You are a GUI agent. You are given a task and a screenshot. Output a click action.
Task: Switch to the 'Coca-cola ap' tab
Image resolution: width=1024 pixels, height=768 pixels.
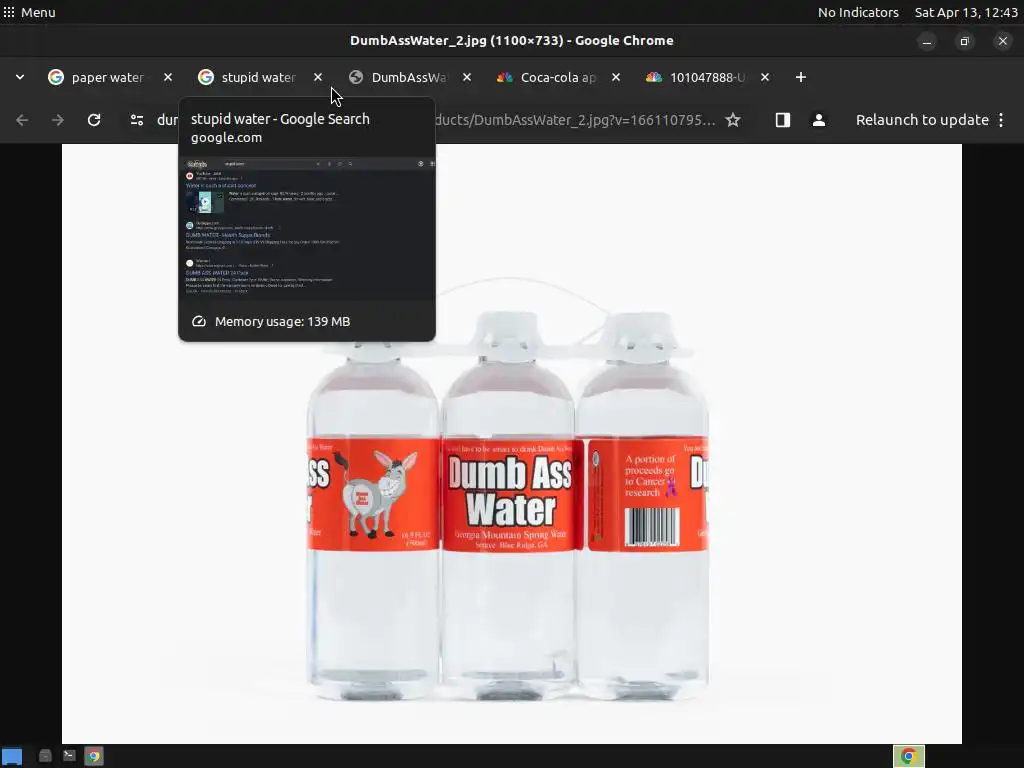tap(557, 77)
